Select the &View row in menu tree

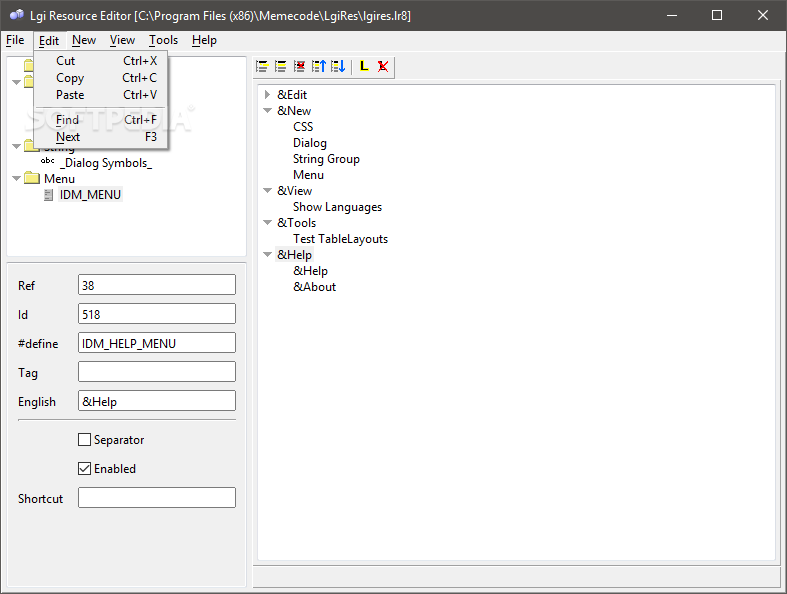pos(295,191)
